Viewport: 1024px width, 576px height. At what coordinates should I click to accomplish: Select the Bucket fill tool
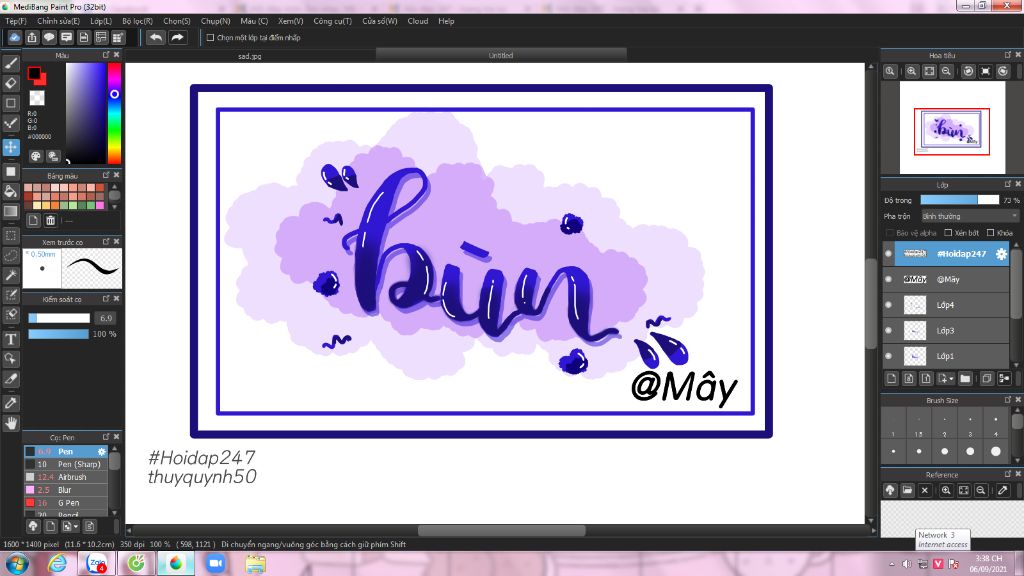(10, 191)
